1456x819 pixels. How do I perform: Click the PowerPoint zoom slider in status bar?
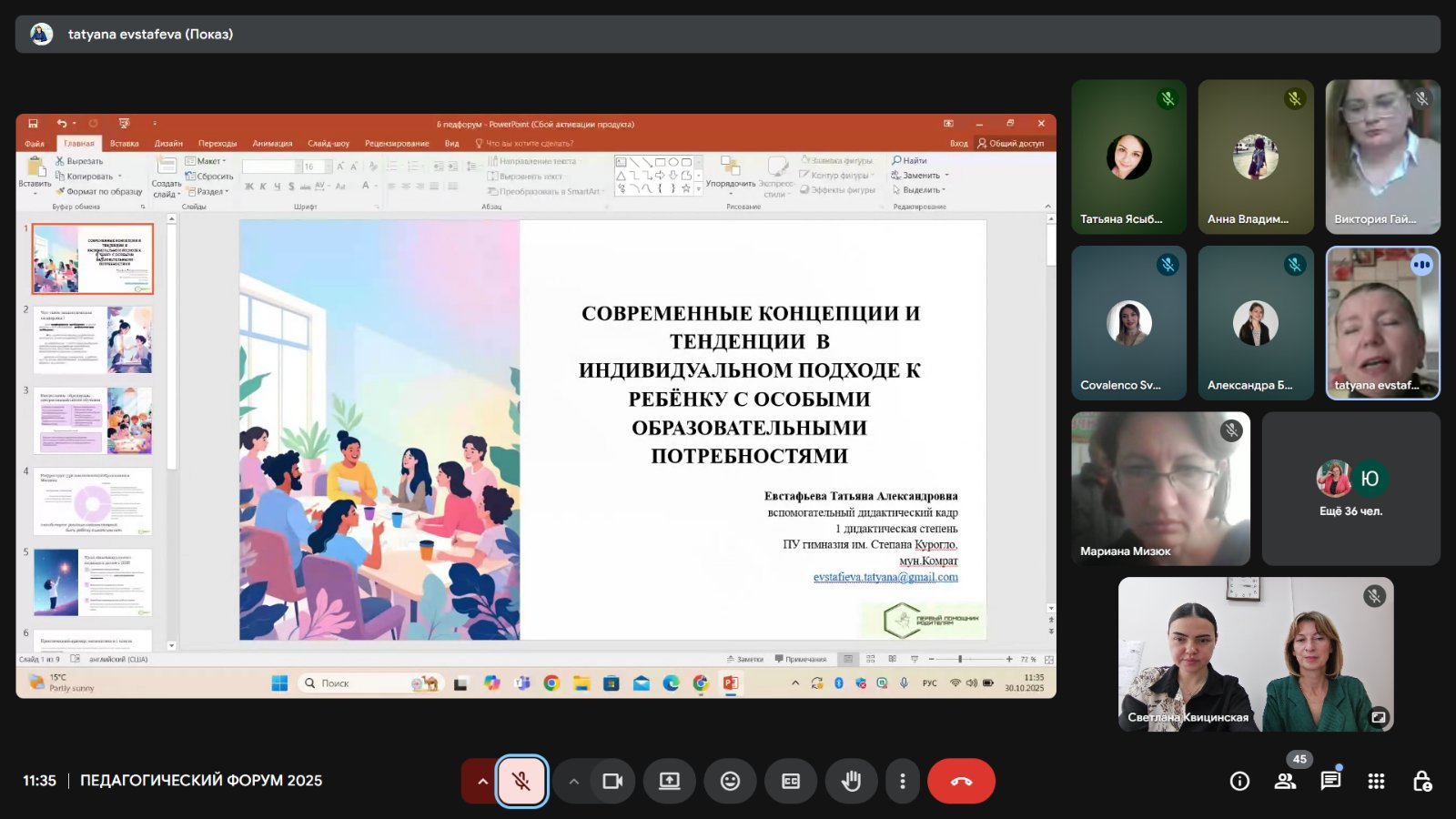coord(960,659)
